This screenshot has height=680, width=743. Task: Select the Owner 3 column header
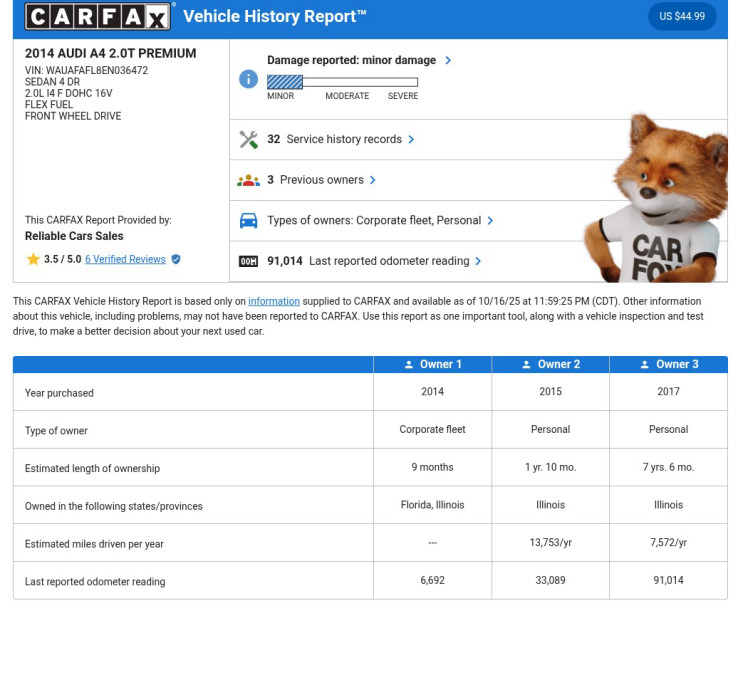coord(668,365)
